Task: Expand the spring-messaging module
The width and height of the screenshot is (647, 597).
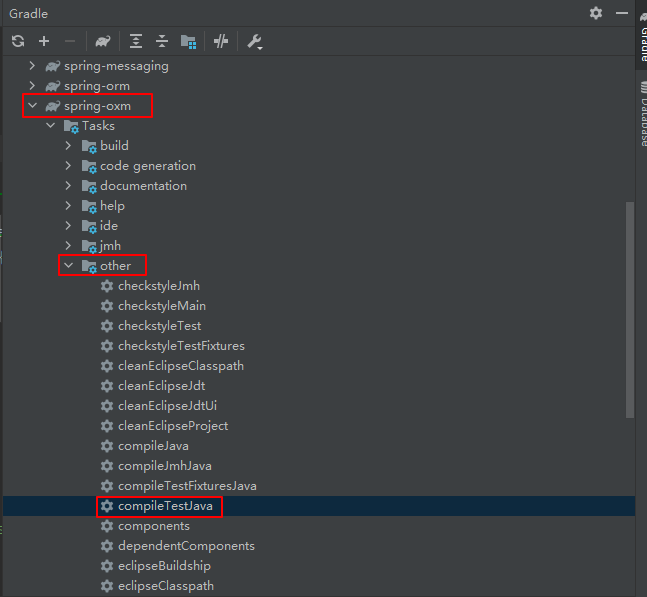Action: point(32,66)
